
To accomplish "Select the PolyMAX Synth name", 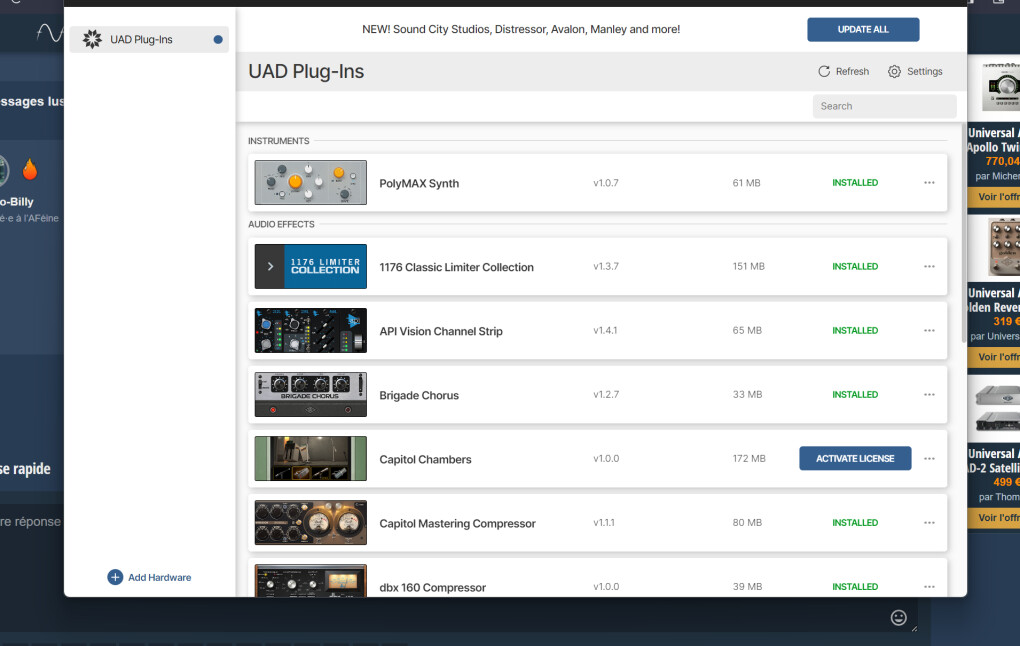I will tap(419, 183).
